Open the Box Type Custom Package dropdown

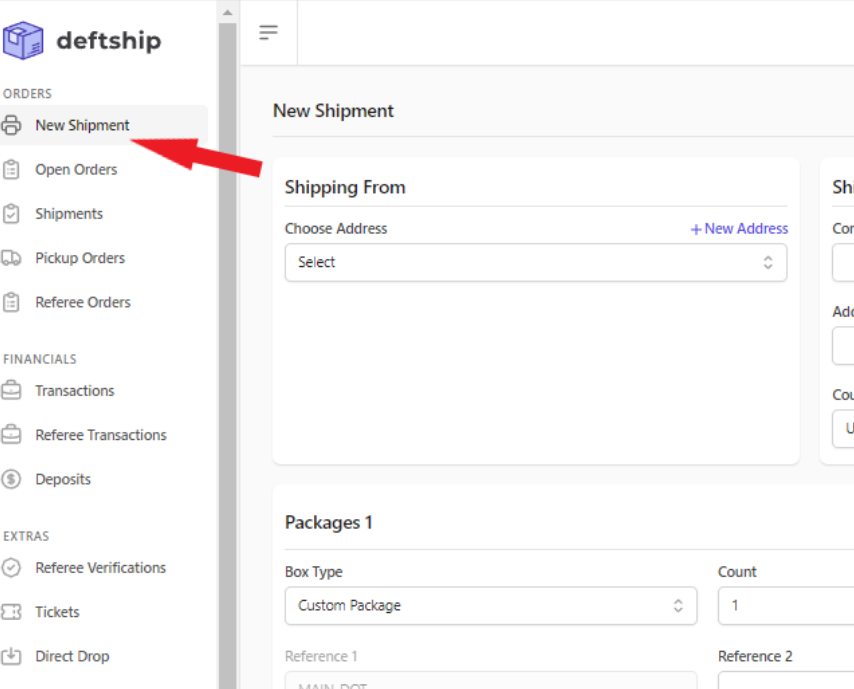[491, 606]
